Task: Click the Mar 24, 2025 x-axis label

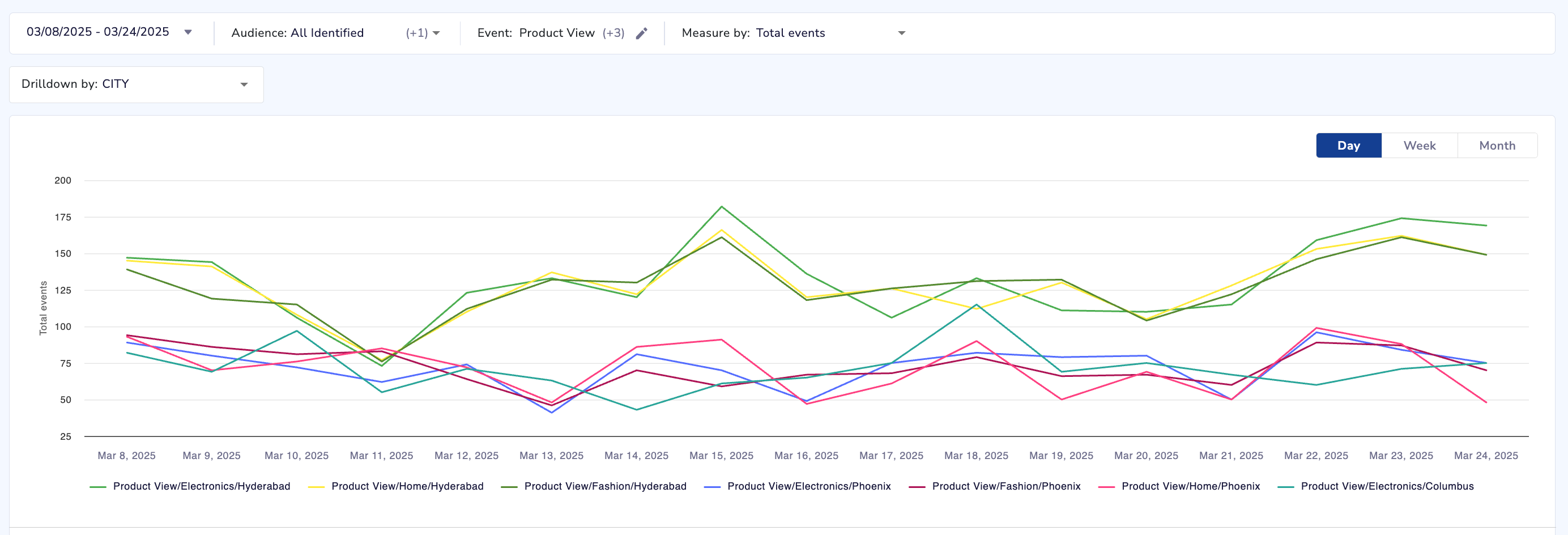Action: coord(1485,455)
